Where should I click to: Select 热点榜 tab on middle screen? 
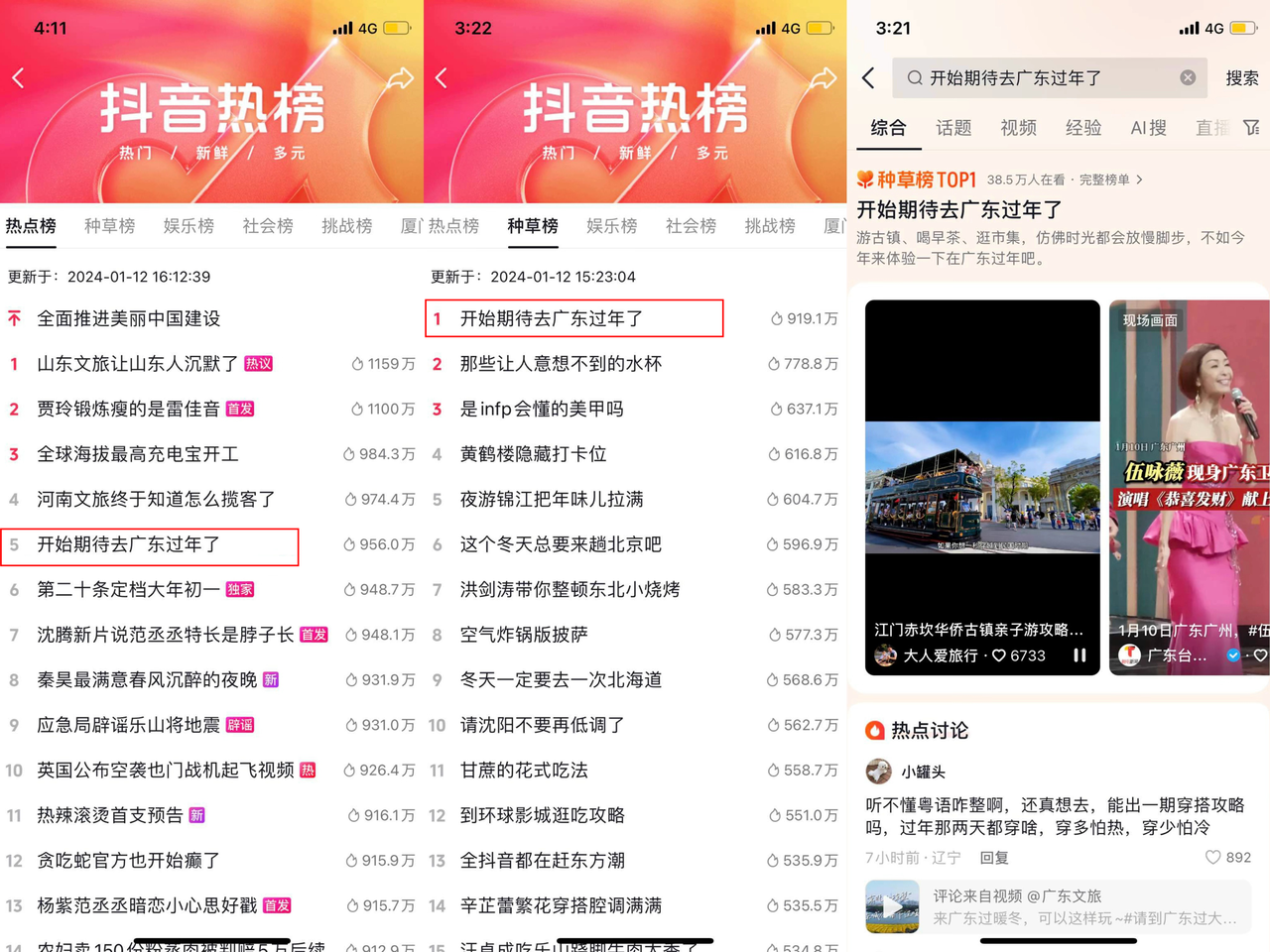[x=453, y=226]
